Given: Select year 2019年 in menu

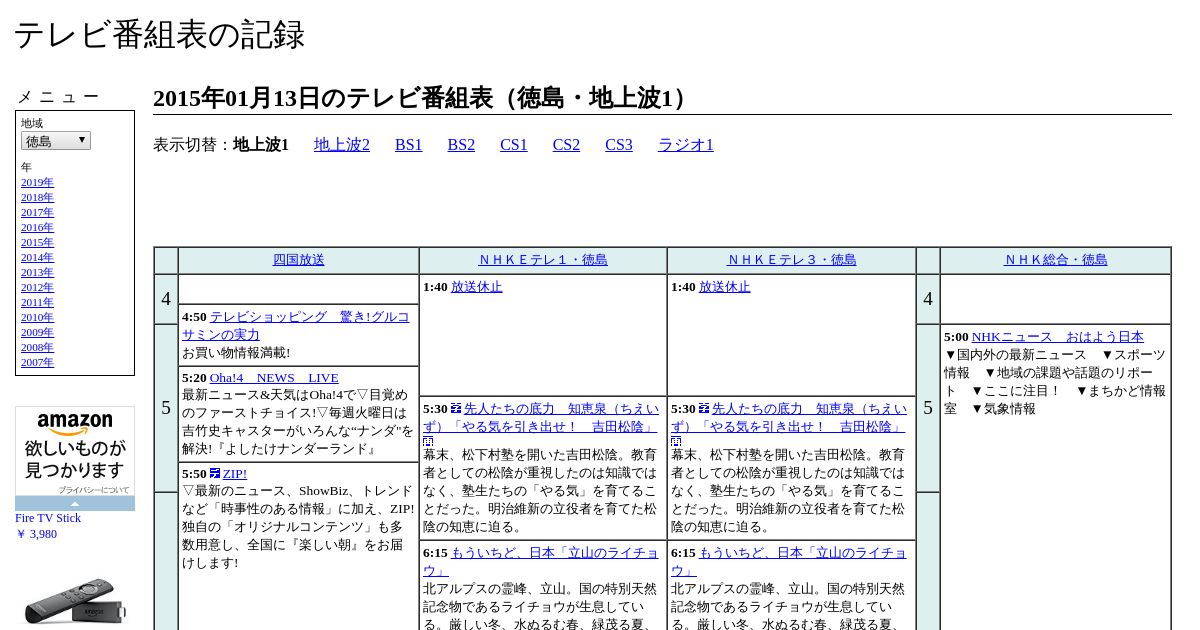Looking at the screenshot, I should pos(37,182).
